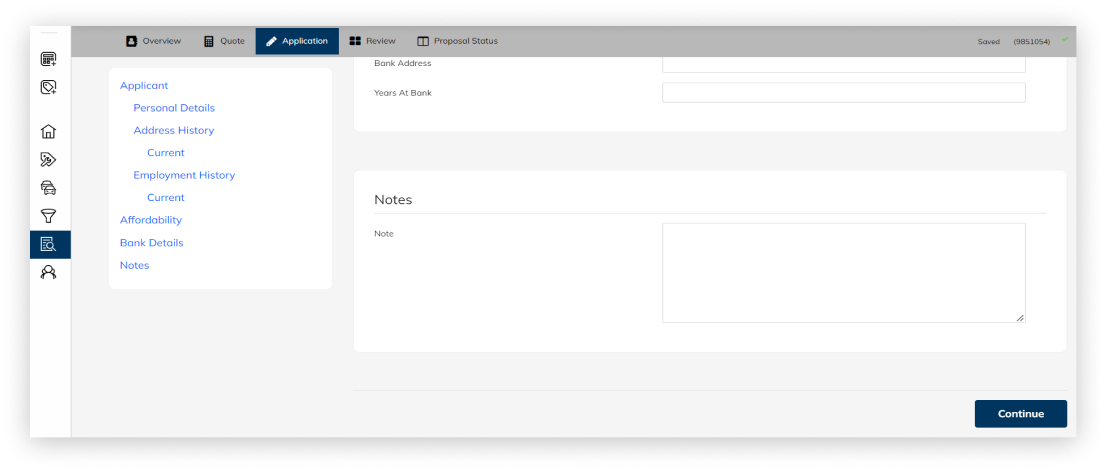The image size is (1107, 472).
Task: Go to Employment History section
Action: pyautogui.click(x=184, y=175)
